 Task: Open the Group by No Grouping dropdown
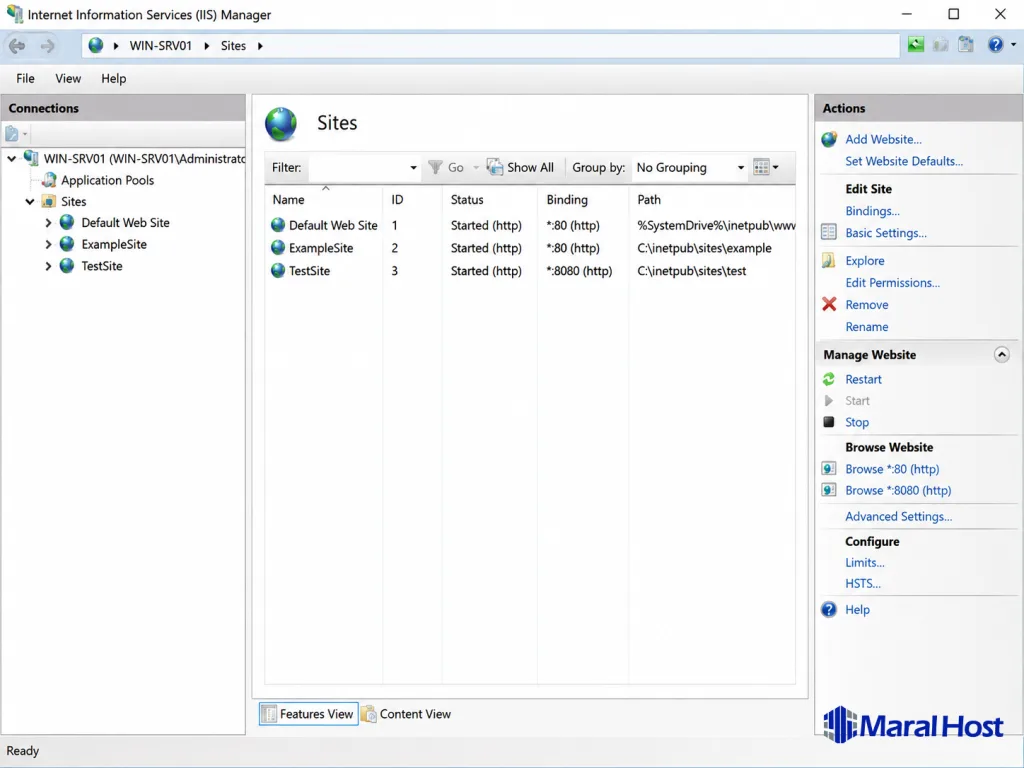click(690, 168)
